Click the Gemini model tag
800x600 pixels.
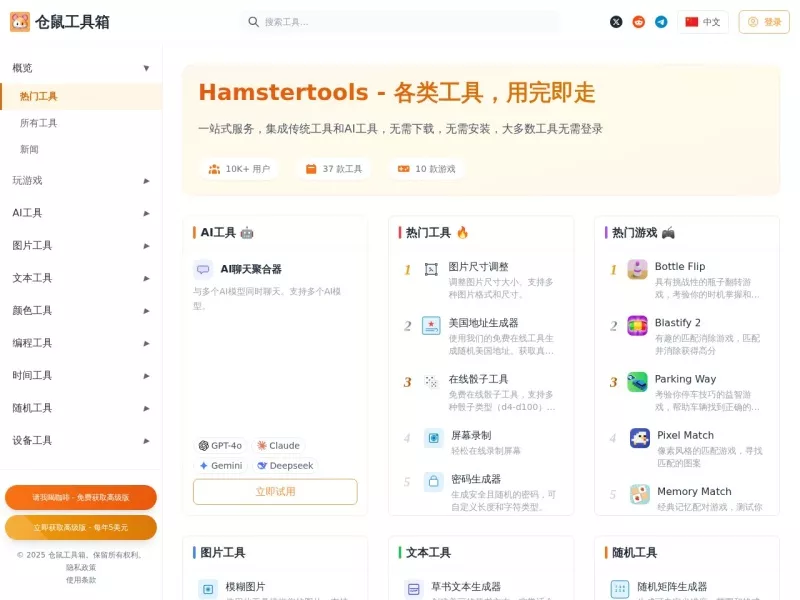[x=220, y=466]
